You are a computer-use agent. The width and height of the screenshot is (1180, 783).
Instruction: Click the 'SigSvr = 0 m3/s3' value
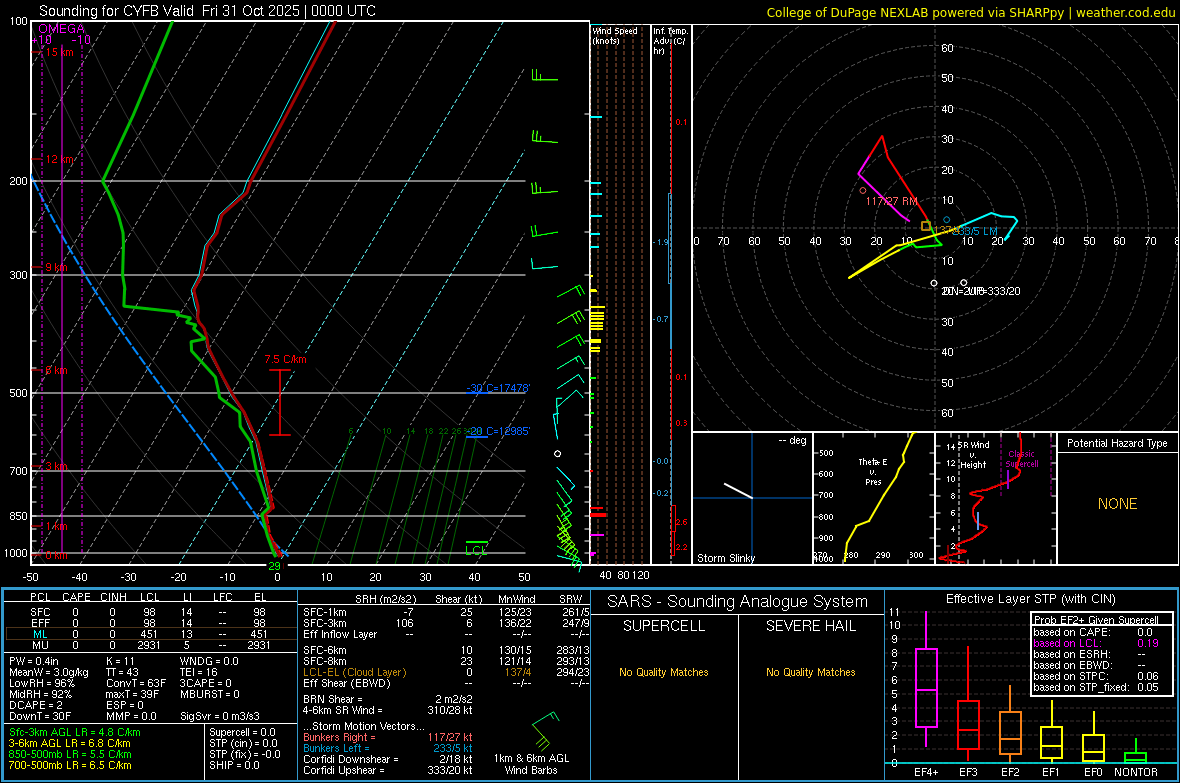pyautogui.click(x=220, y=716)
